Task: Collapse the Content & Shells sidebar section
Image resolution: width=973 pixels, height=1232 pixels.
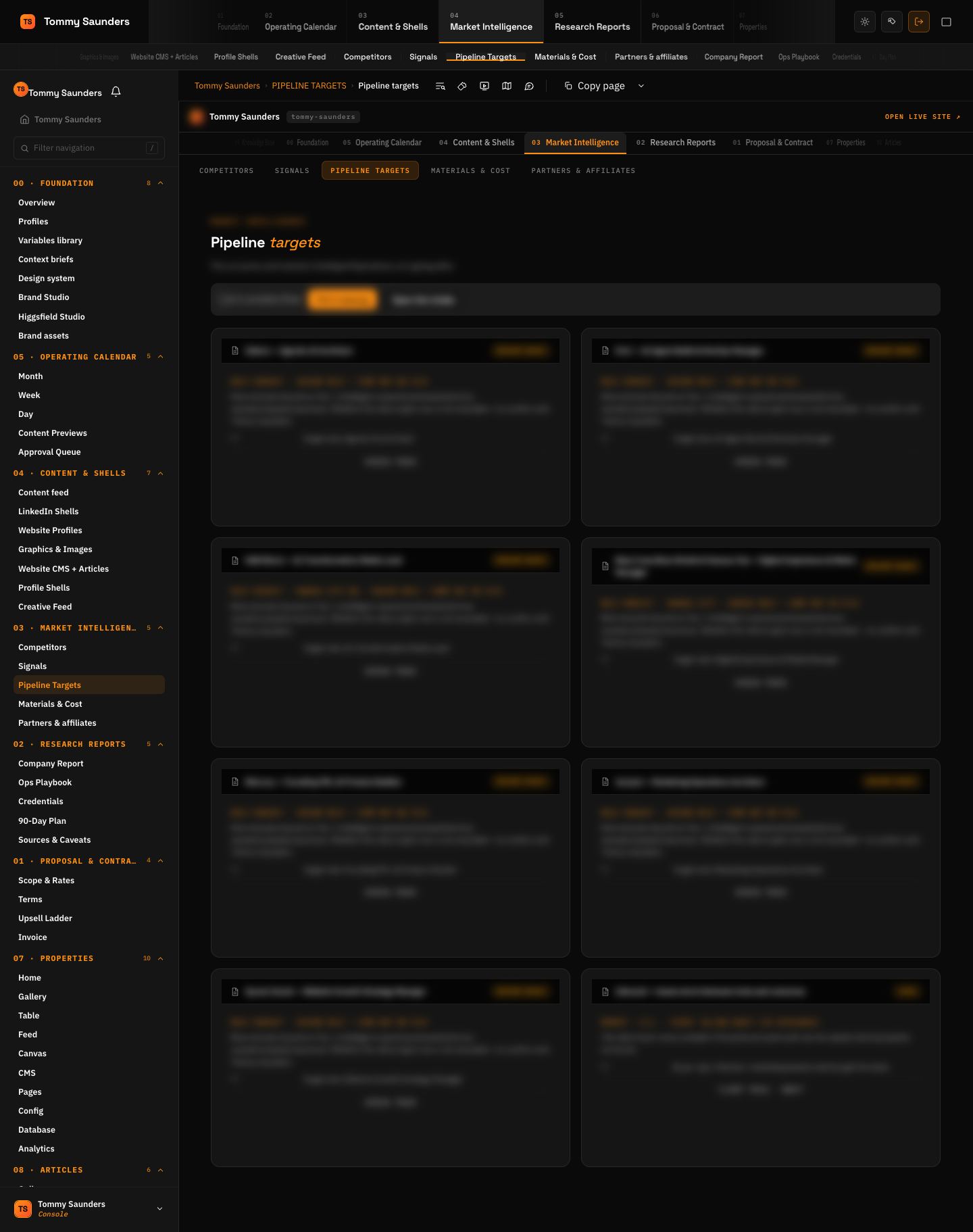Action: click(x=161, y=473)
